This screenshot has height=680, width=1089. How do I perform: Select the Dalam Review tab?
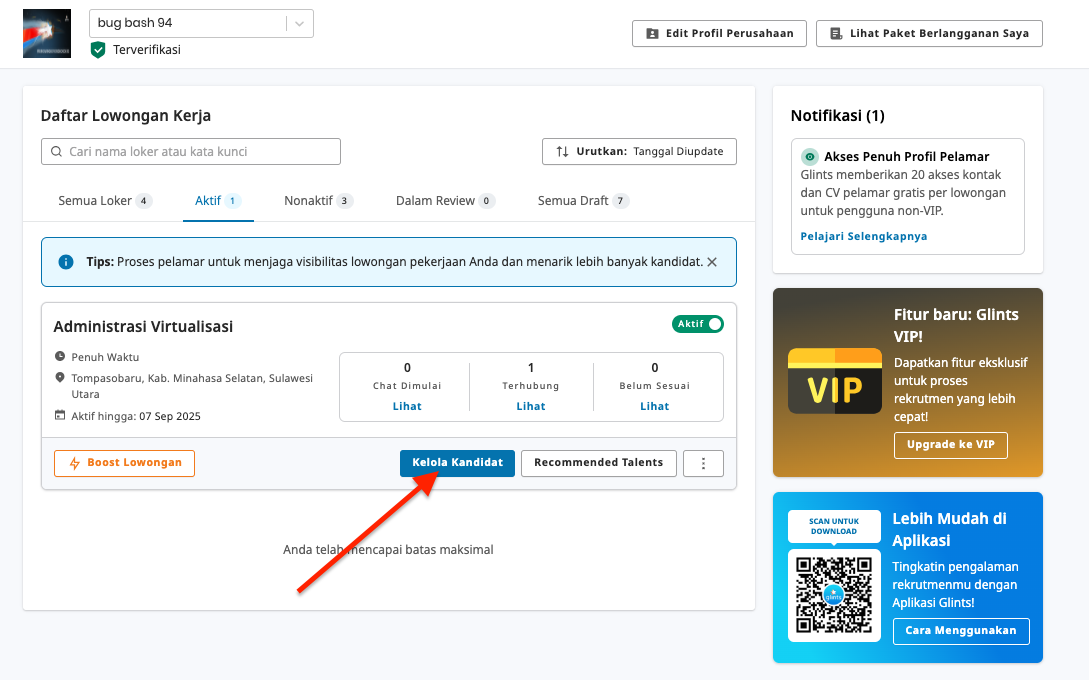point(445,200)
